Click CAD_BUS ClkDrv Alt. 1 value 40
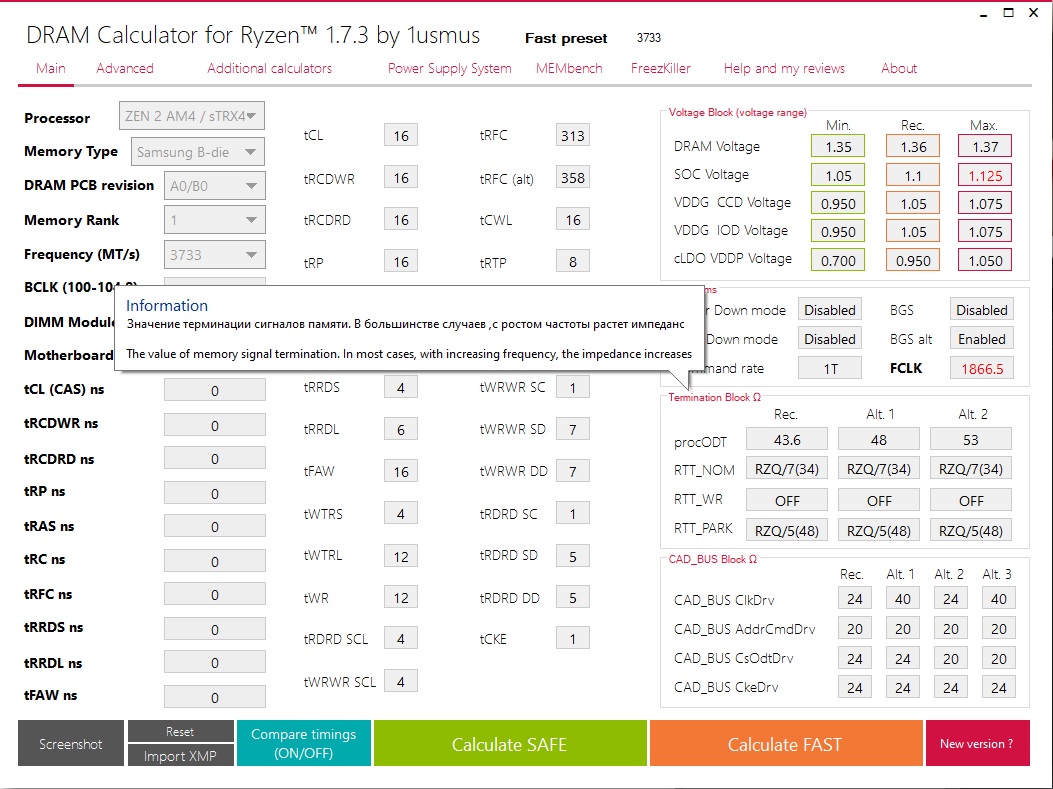Screen dimensions: 1053x789 (903, 598)
